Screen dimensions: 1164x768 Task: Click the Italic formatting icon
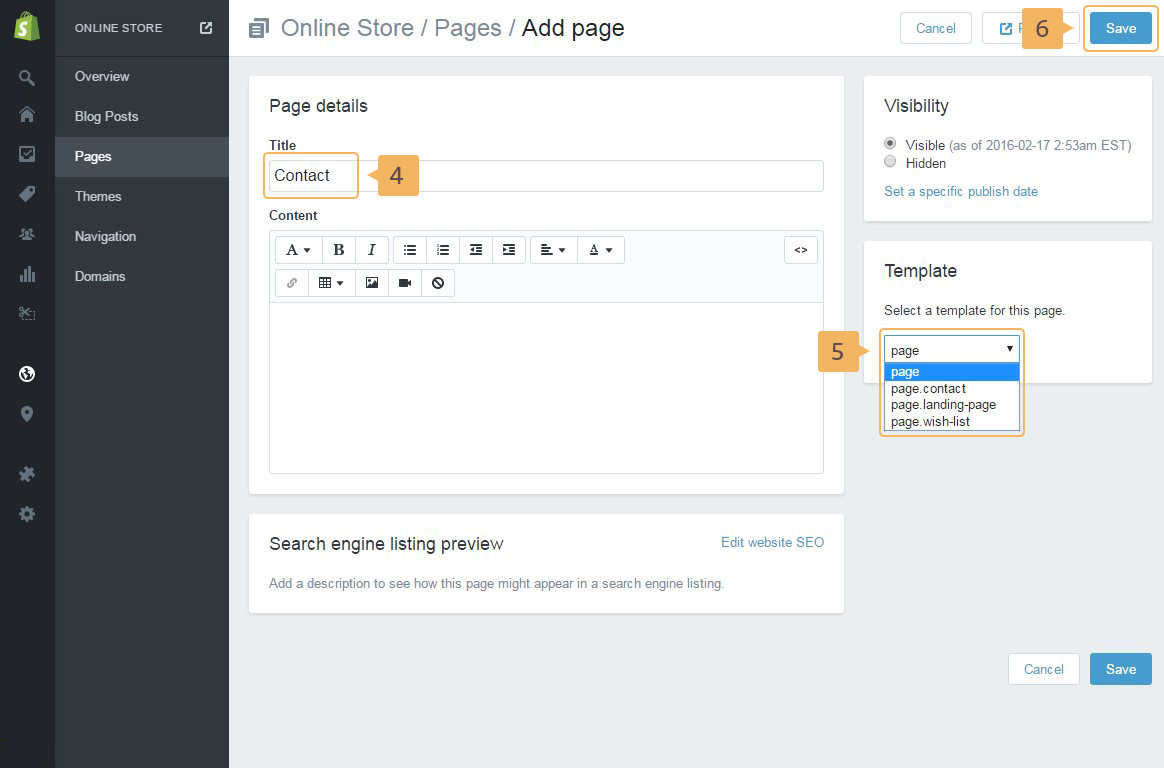click(372, 250)
